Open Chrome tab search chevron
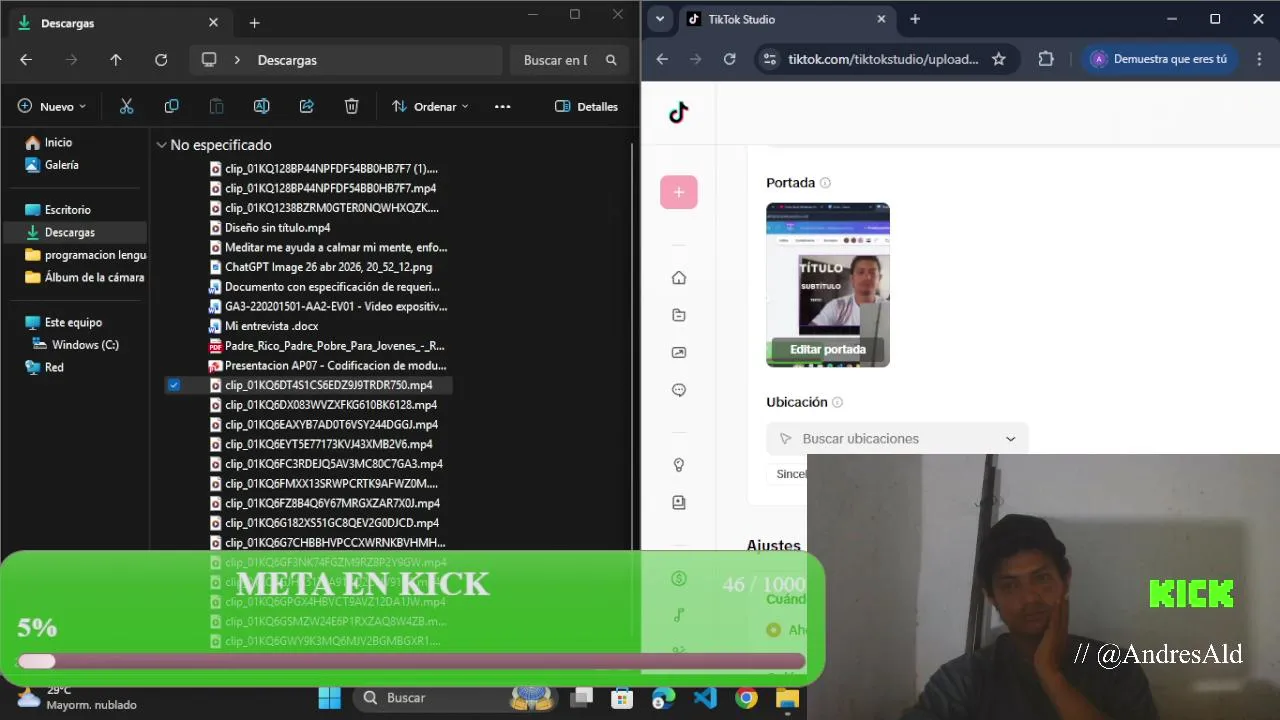The image size is (1280, 720). click(x=660, y=19)
